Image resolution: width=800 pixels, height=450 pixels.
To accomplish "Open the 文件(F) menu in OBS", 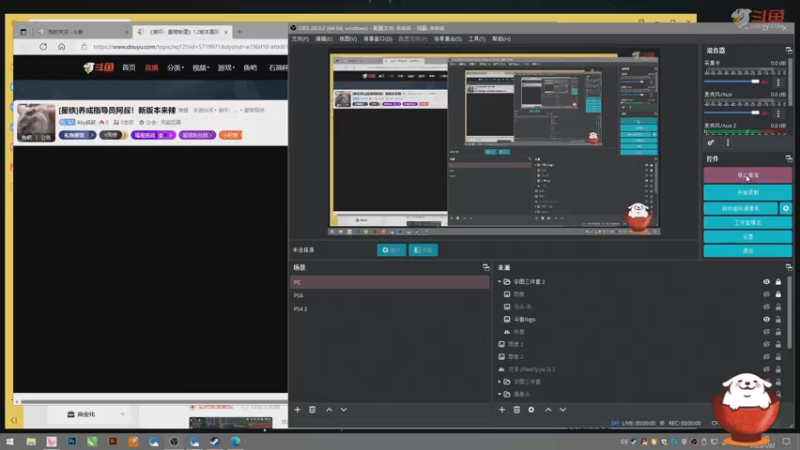I will click(300, 39).
